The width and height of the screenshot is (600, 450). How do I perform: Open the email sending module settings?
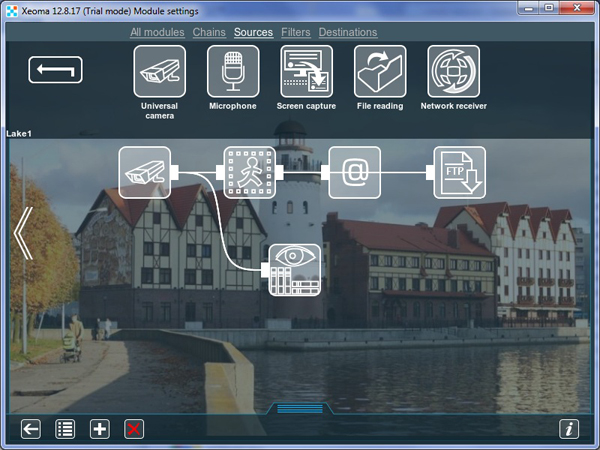354,173
